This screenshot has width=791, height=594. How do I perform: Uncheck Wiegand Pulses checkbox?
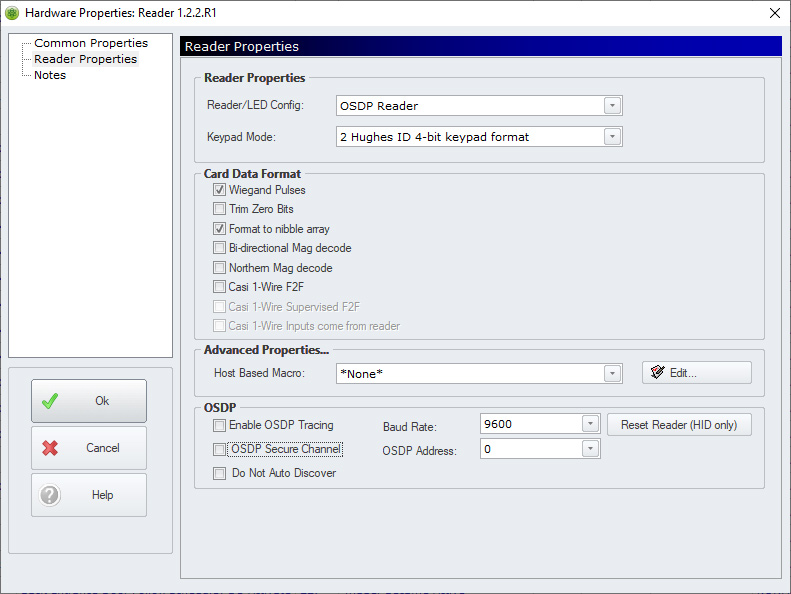point(219,190)
